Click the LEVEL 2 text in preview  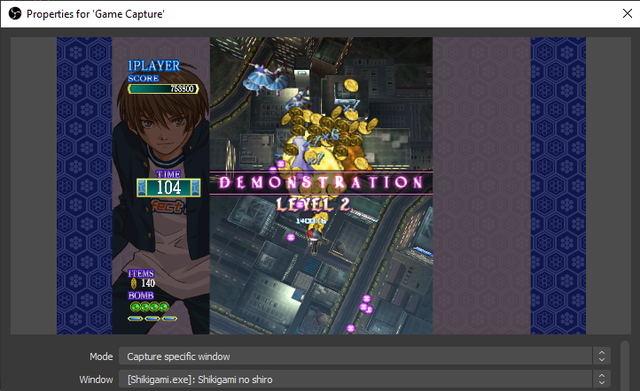tap(313, 204)
